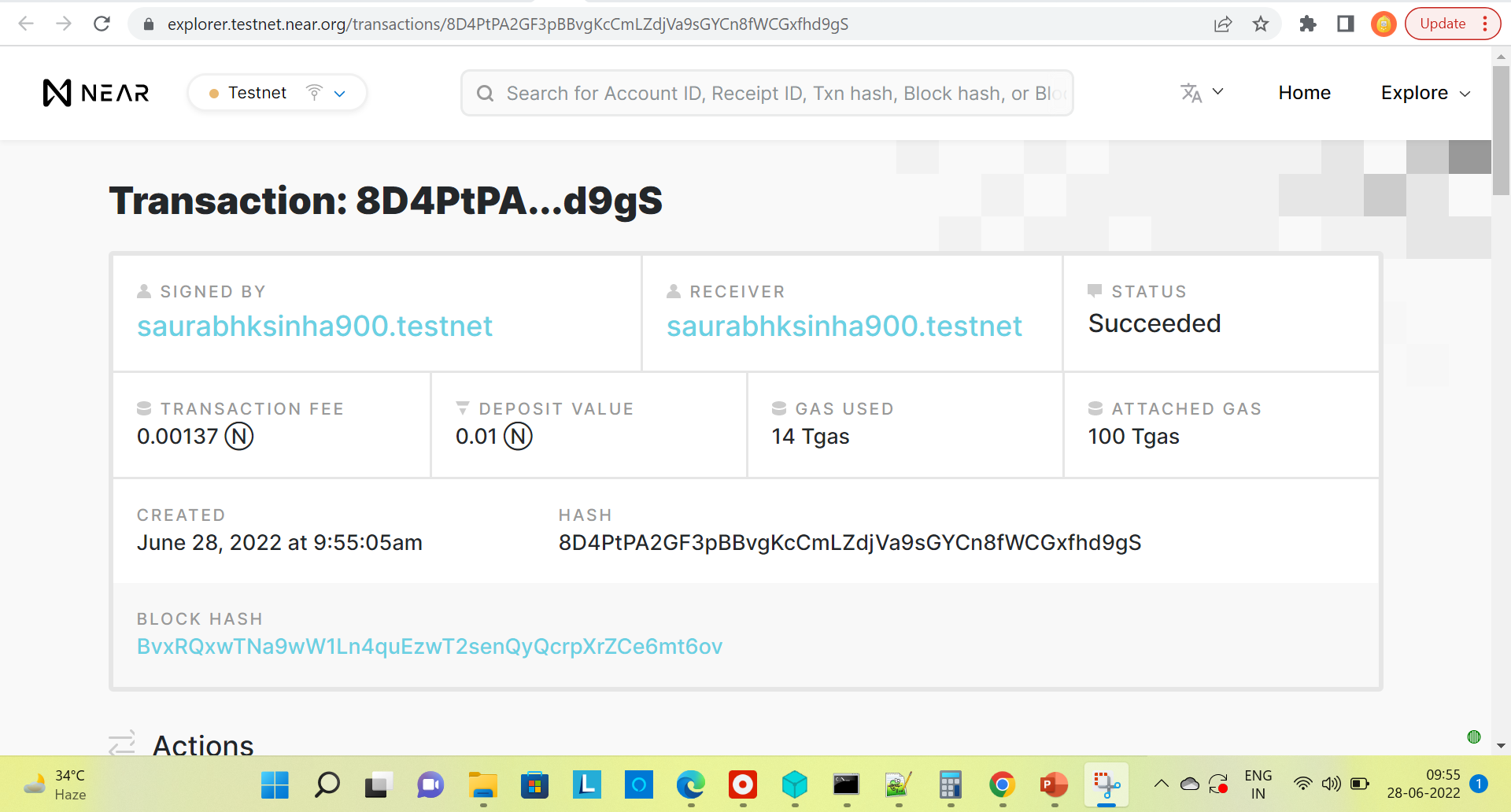Expand the Explore menu
Viewport: 1511px width, 812px height.
point(1425,93)
